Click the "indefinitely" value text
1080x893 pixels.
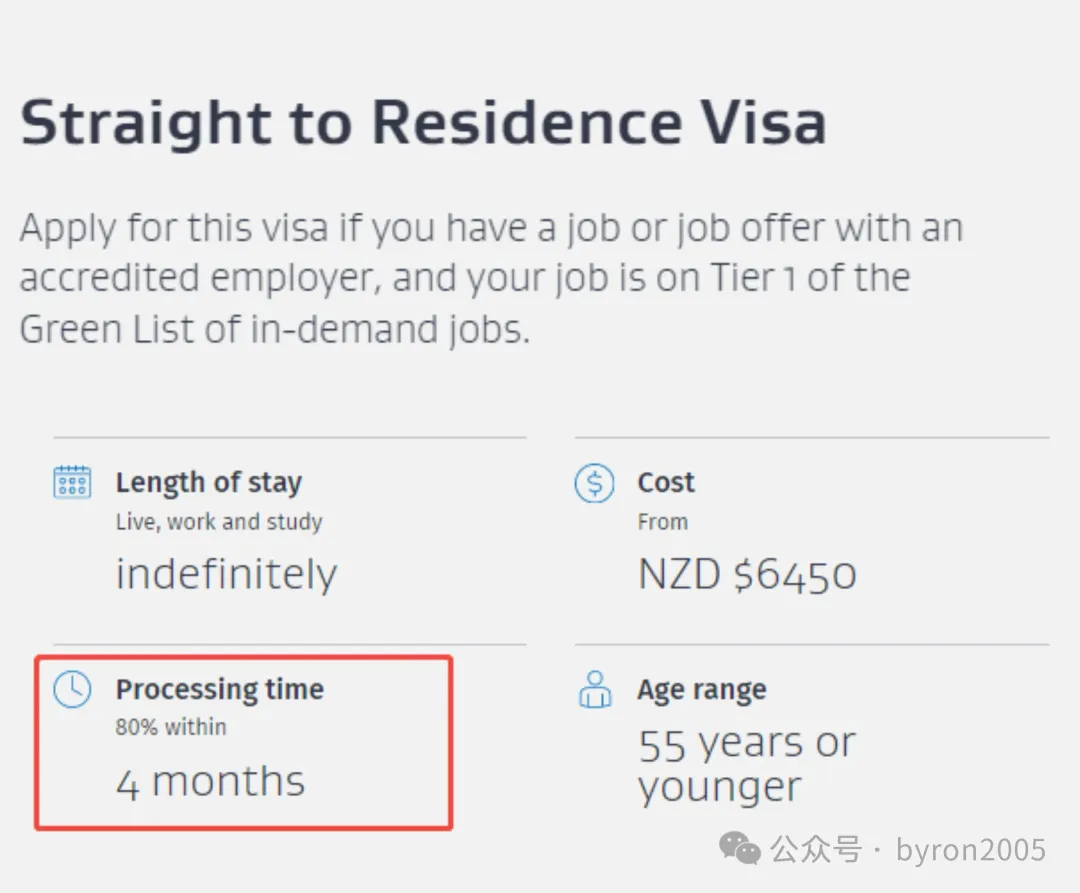[x=226, y=574]
